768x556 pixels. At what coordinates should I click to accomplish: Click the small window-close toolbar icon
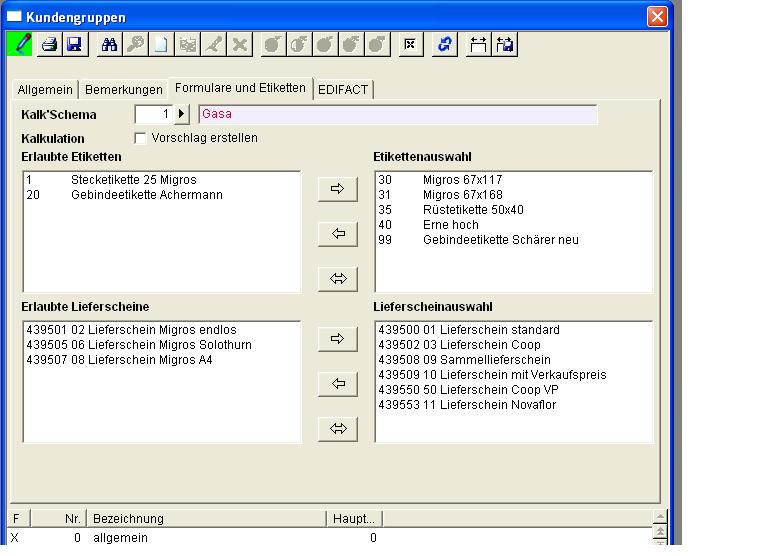(x=410, y=45)
